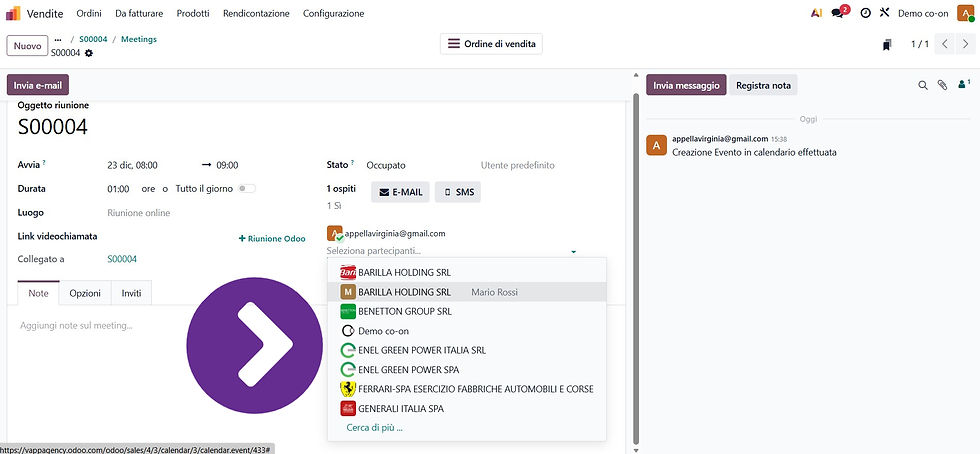
Task: Click the followers person icon
Action: [x=964, y=84]
